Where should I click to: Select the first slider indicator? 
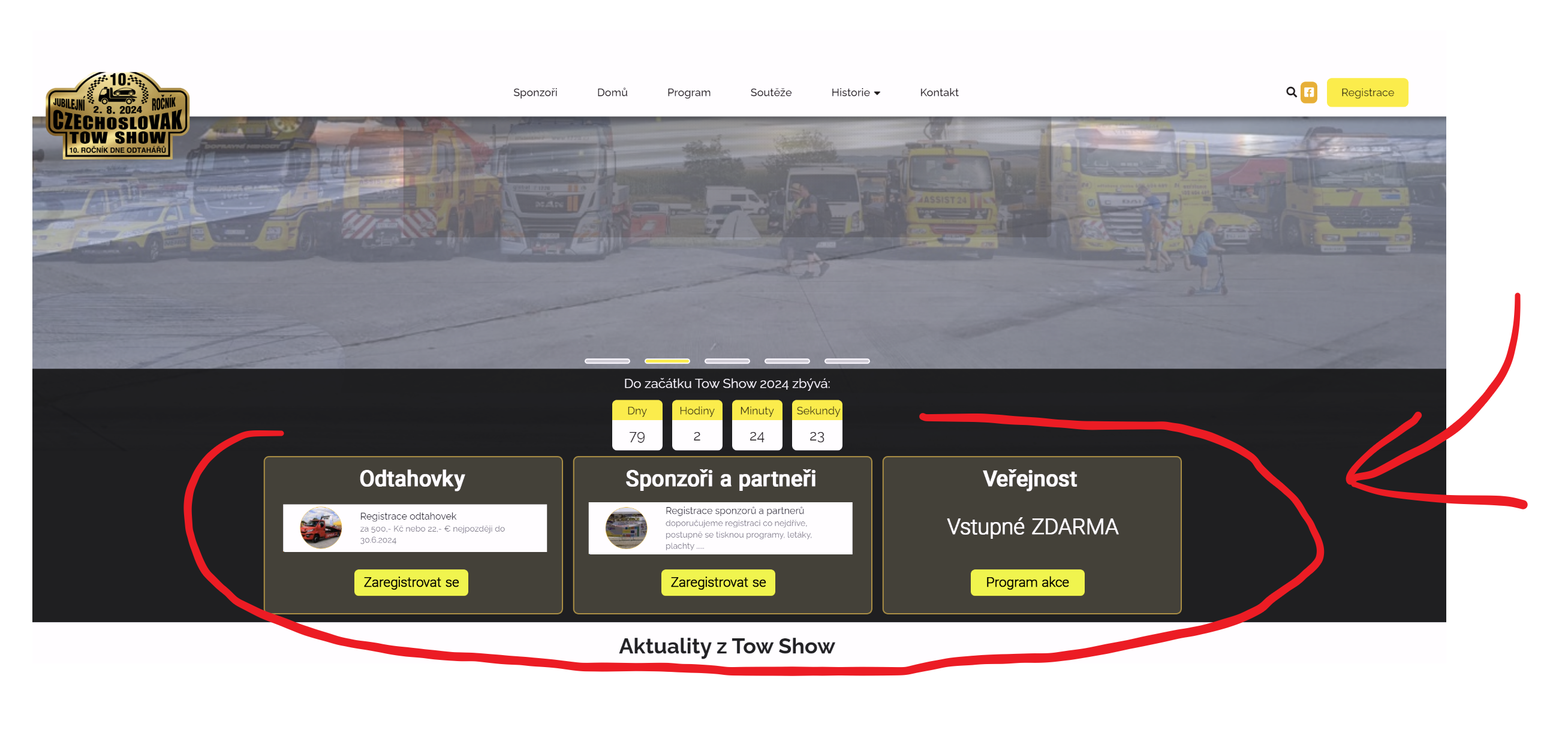pyautogui.click(x=607, y=361)
